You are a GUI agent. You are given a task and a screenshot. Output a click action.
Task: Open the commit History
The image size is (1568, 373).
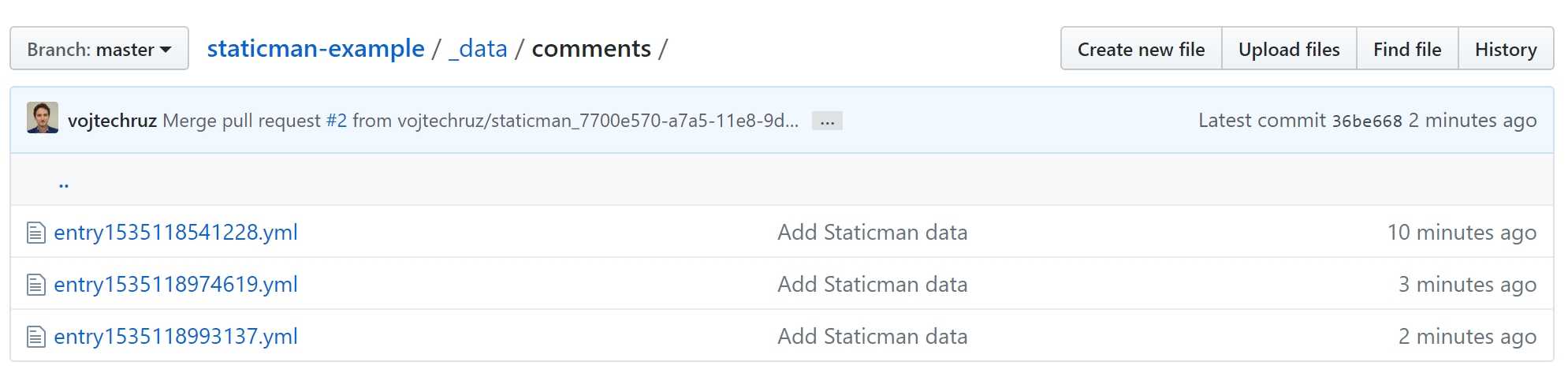pos(1506,49)
